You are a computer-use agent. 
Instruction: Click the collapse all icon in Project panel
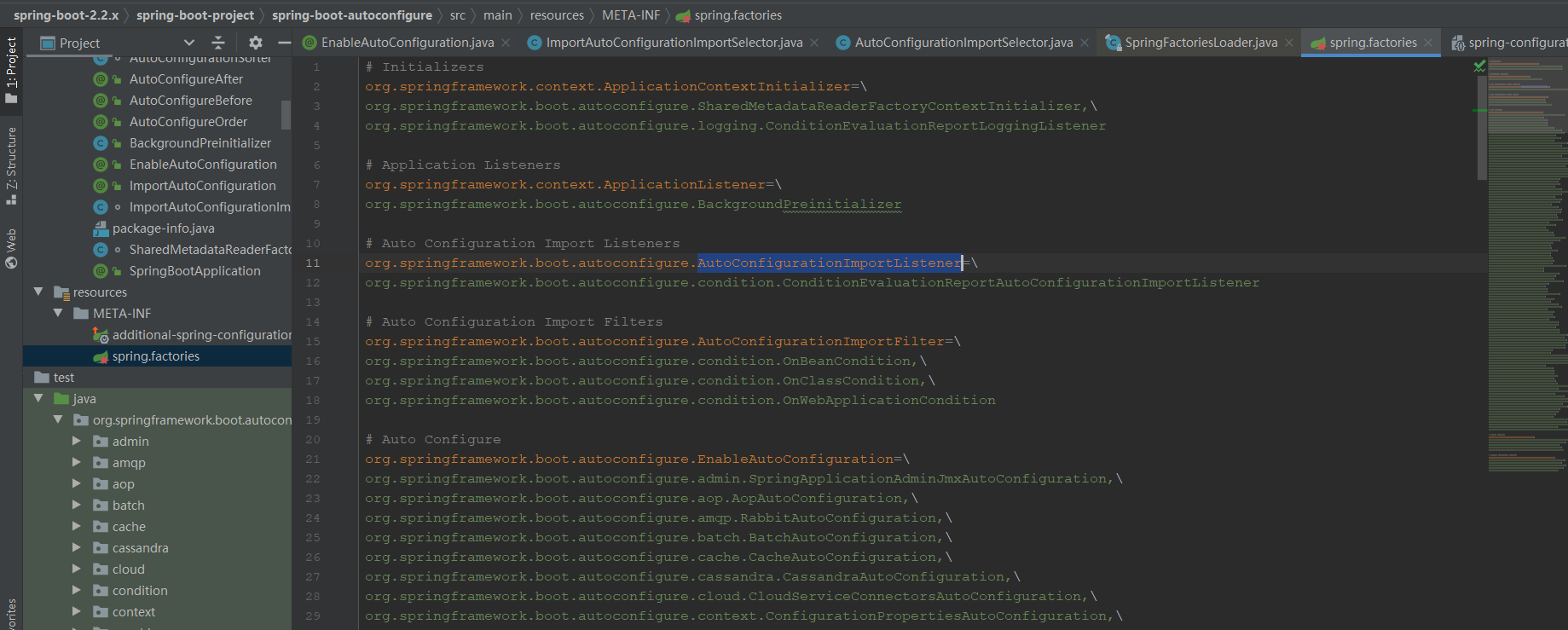[x=218, y=43]
